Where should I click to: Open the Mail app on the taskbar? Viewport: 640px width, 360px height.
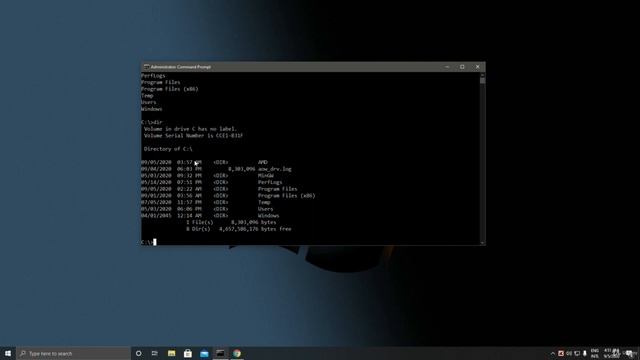204,353
